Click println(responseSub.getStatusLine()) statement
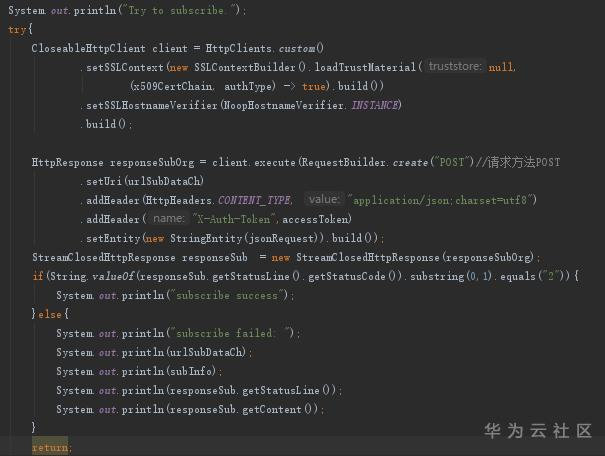The image size is (605, 456). click(198, 390)
